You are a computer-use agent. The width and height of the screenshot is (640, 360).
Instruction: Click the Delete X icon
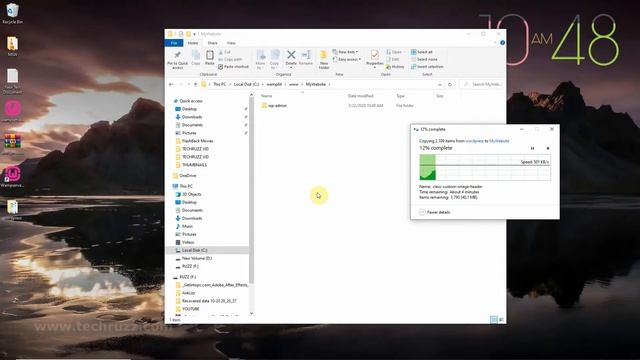291,58
